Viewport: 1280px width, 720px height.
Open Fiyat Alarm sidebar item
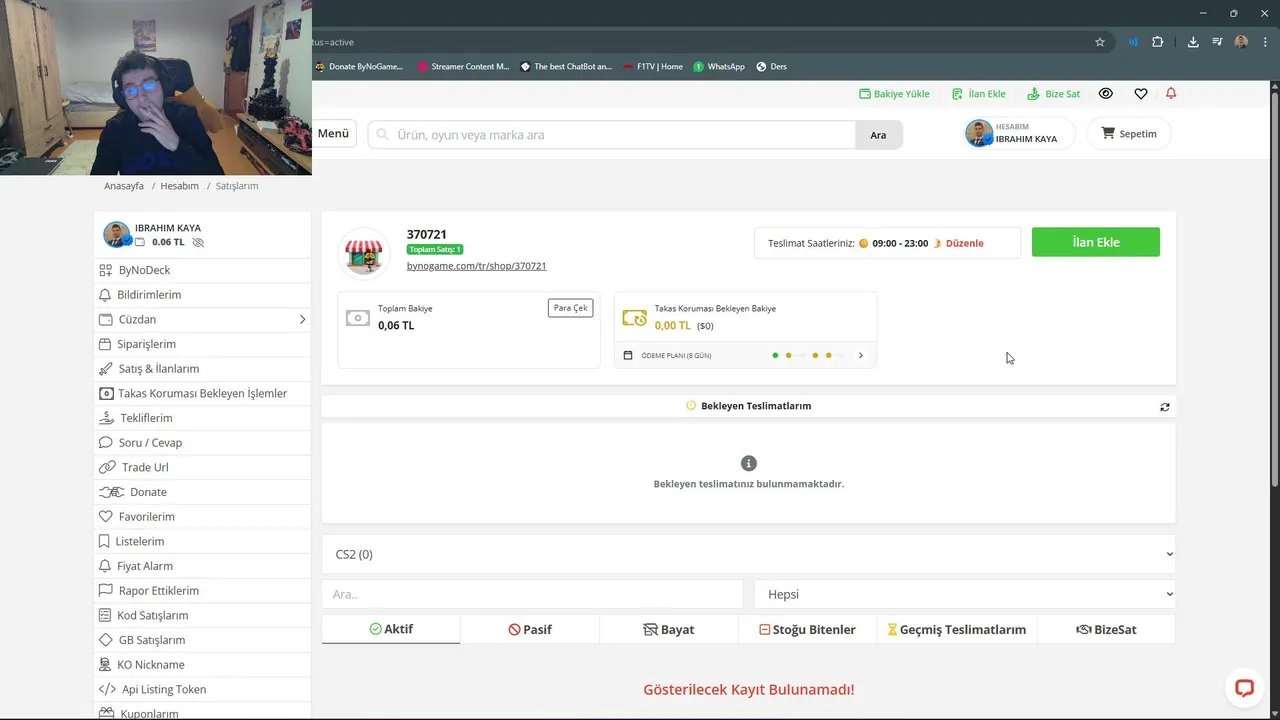[x=202, y=566]
